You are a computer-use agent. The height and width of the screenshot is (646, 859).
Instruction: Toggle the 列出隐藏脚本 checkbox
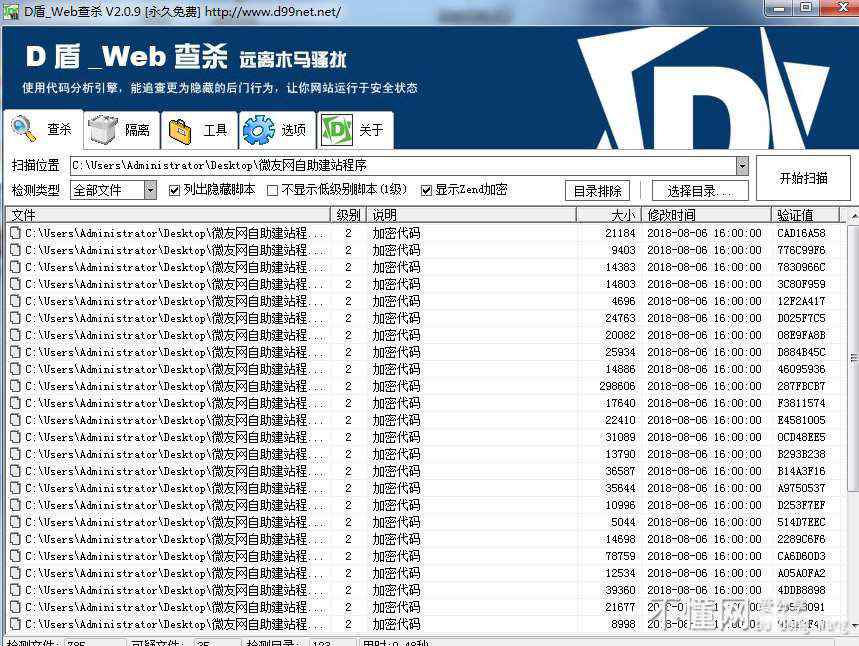(175, 190)
